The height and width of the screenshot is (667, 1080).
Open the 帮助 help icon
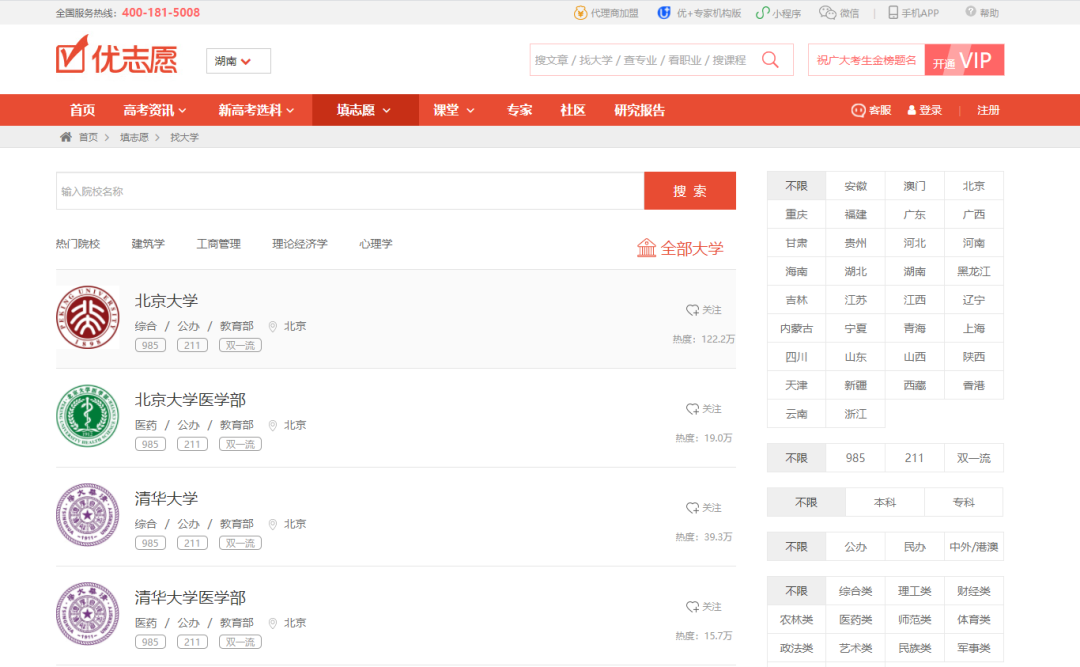[970, 12]
